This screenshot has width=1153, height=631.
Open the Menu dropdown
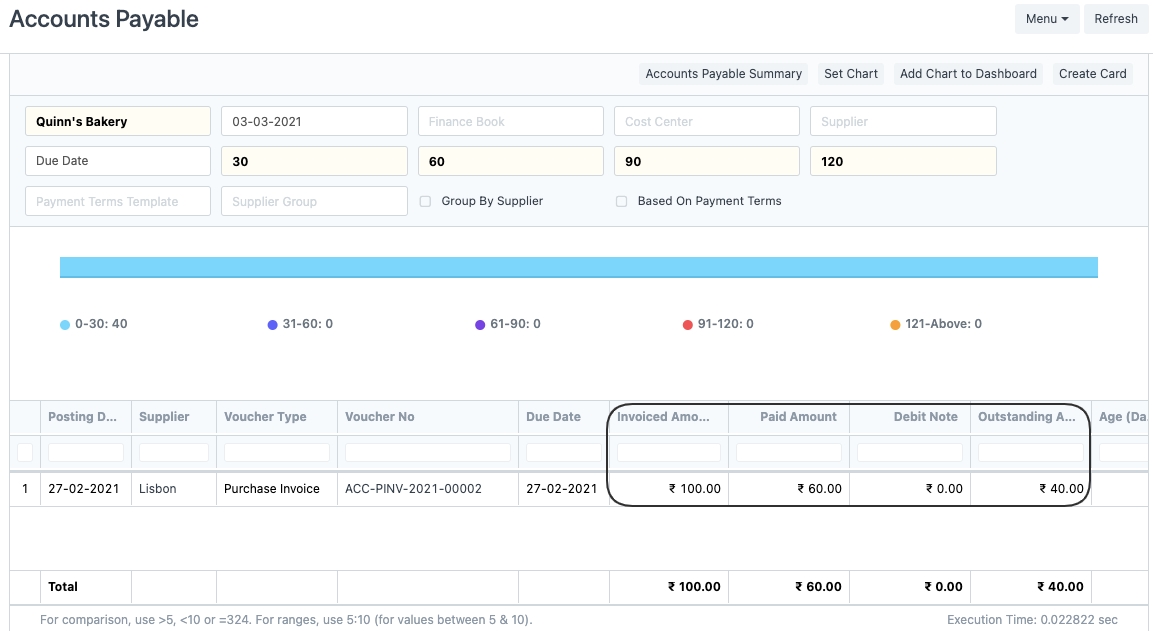1046,19
